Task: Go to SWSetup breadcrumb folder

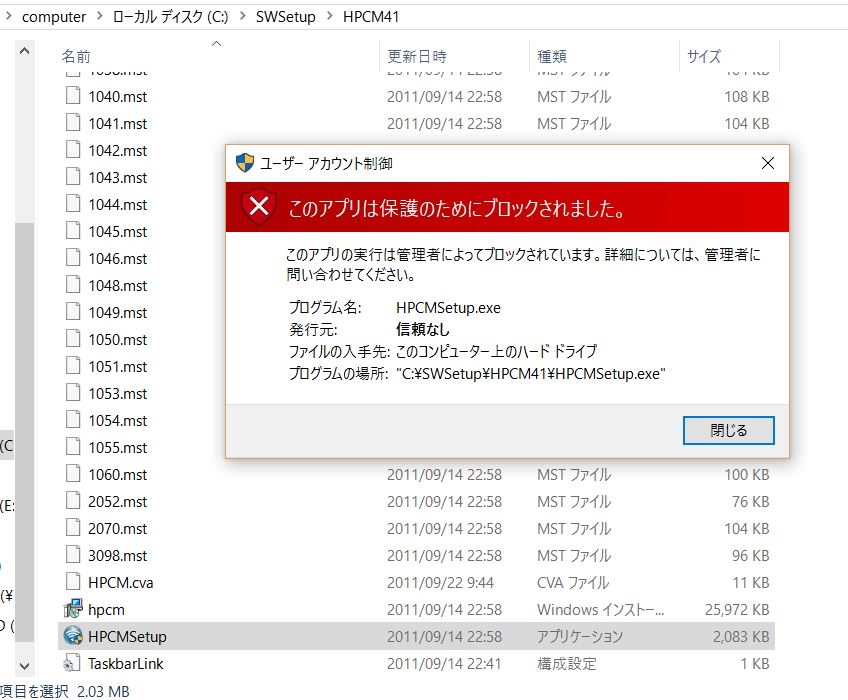Action: [286, 17]
